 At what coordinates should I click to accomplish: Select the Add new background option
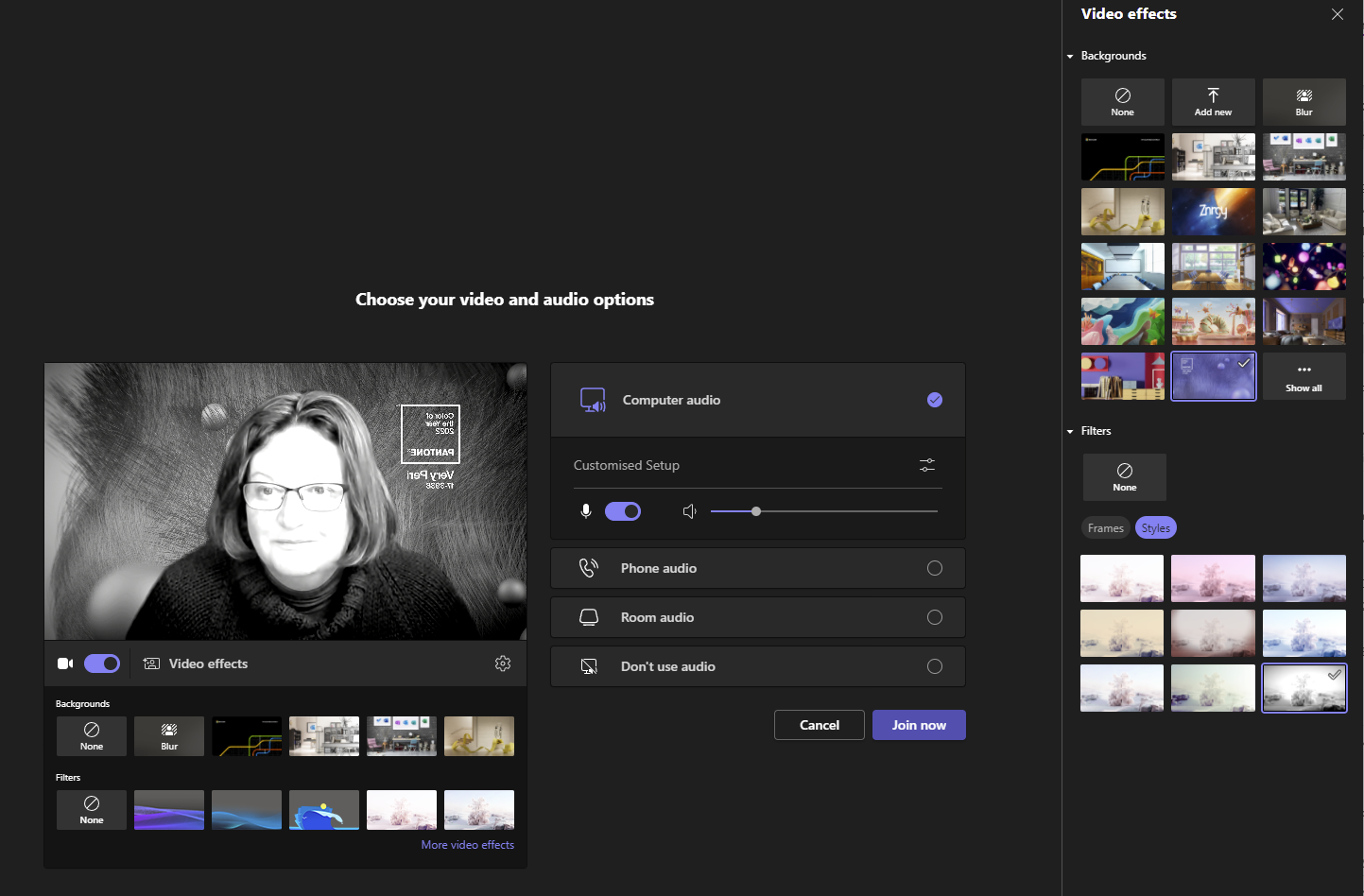pyautogui.click(x=1213, y=101)
